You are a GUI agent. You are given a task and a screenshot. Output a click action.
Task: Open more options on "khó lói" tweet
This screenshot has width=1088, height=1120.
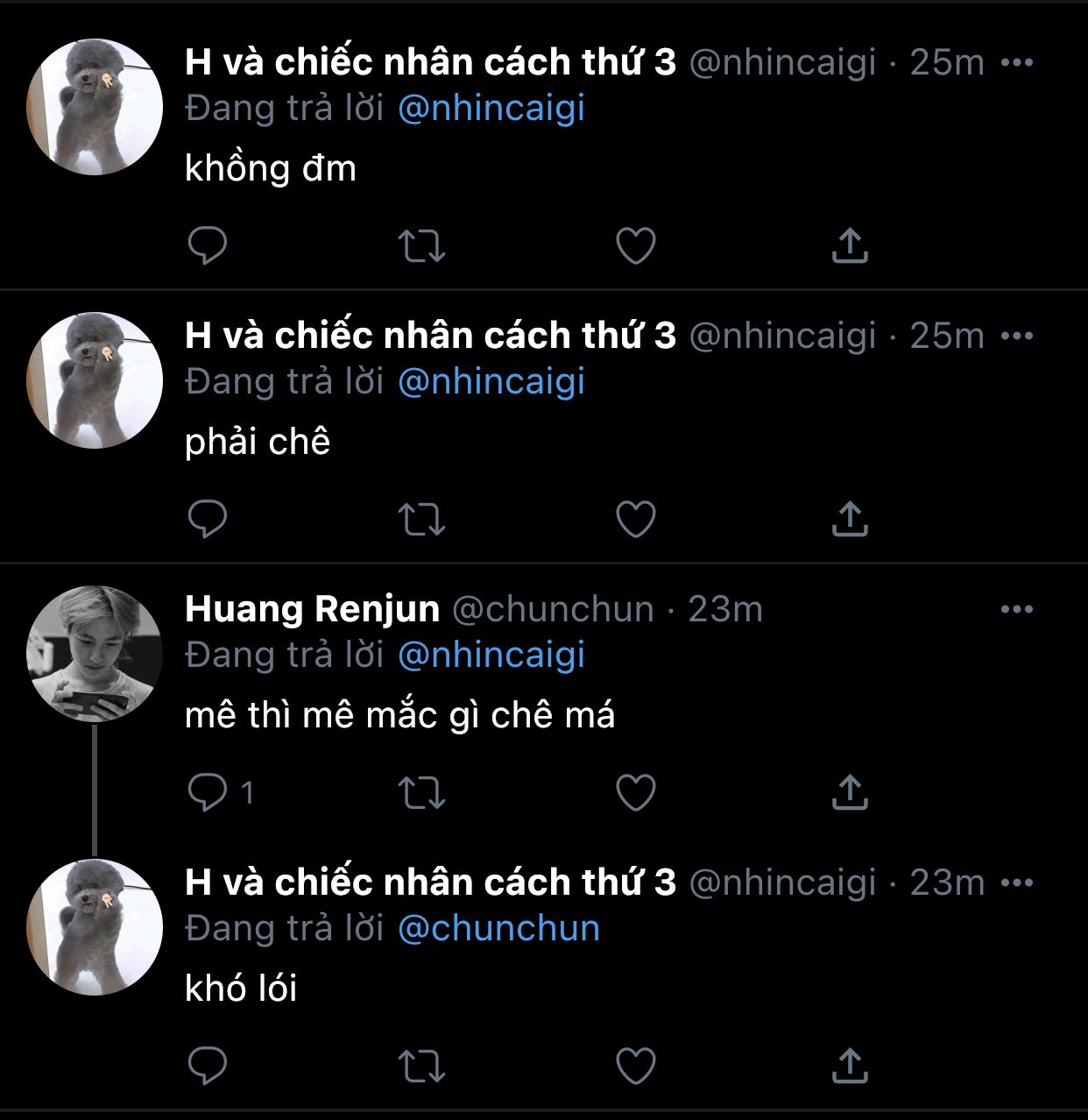(1016, 883)
